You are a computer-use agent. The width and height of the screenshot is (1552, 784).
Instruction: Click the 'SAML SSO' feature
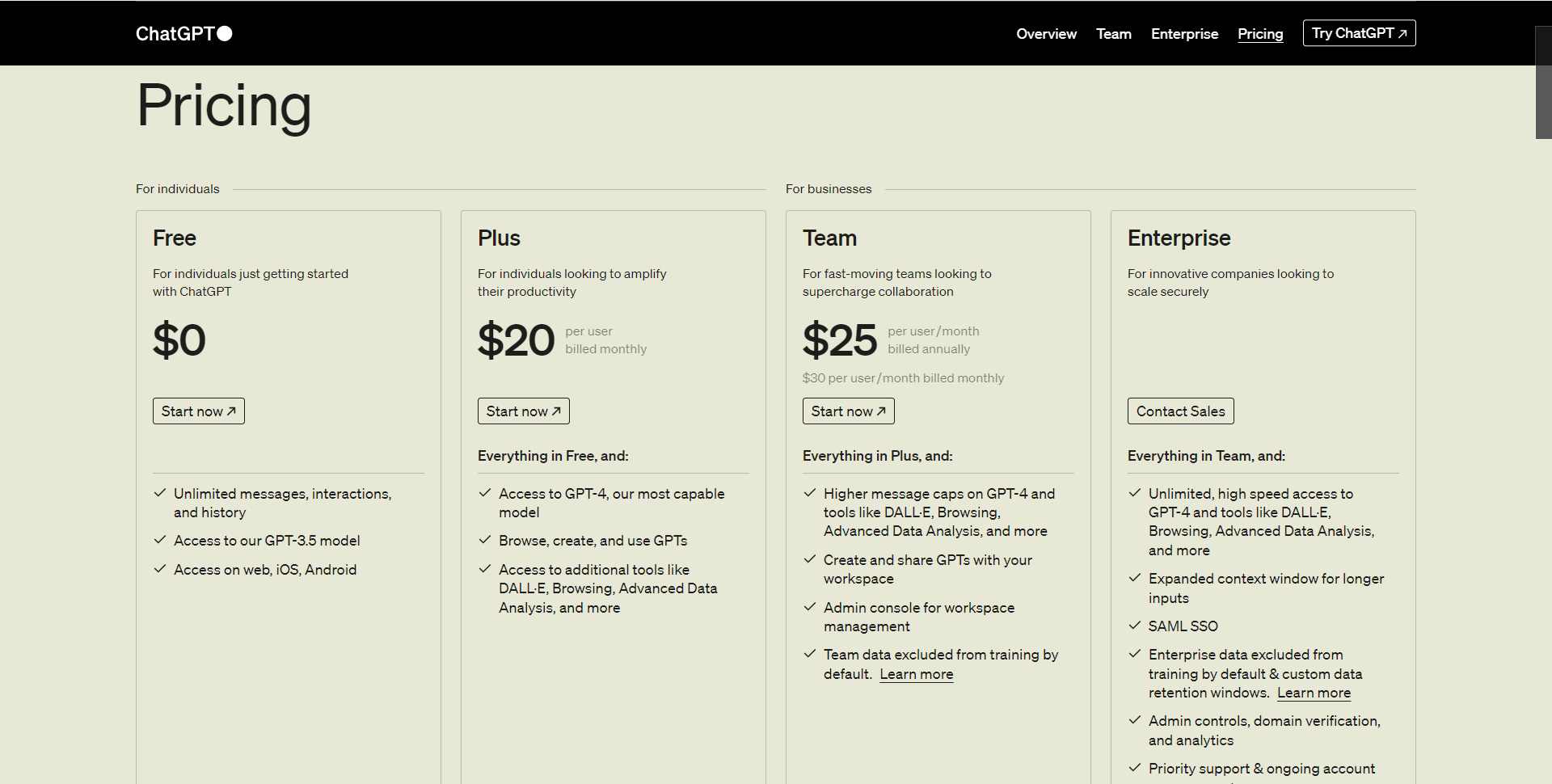coord(1183,626)
